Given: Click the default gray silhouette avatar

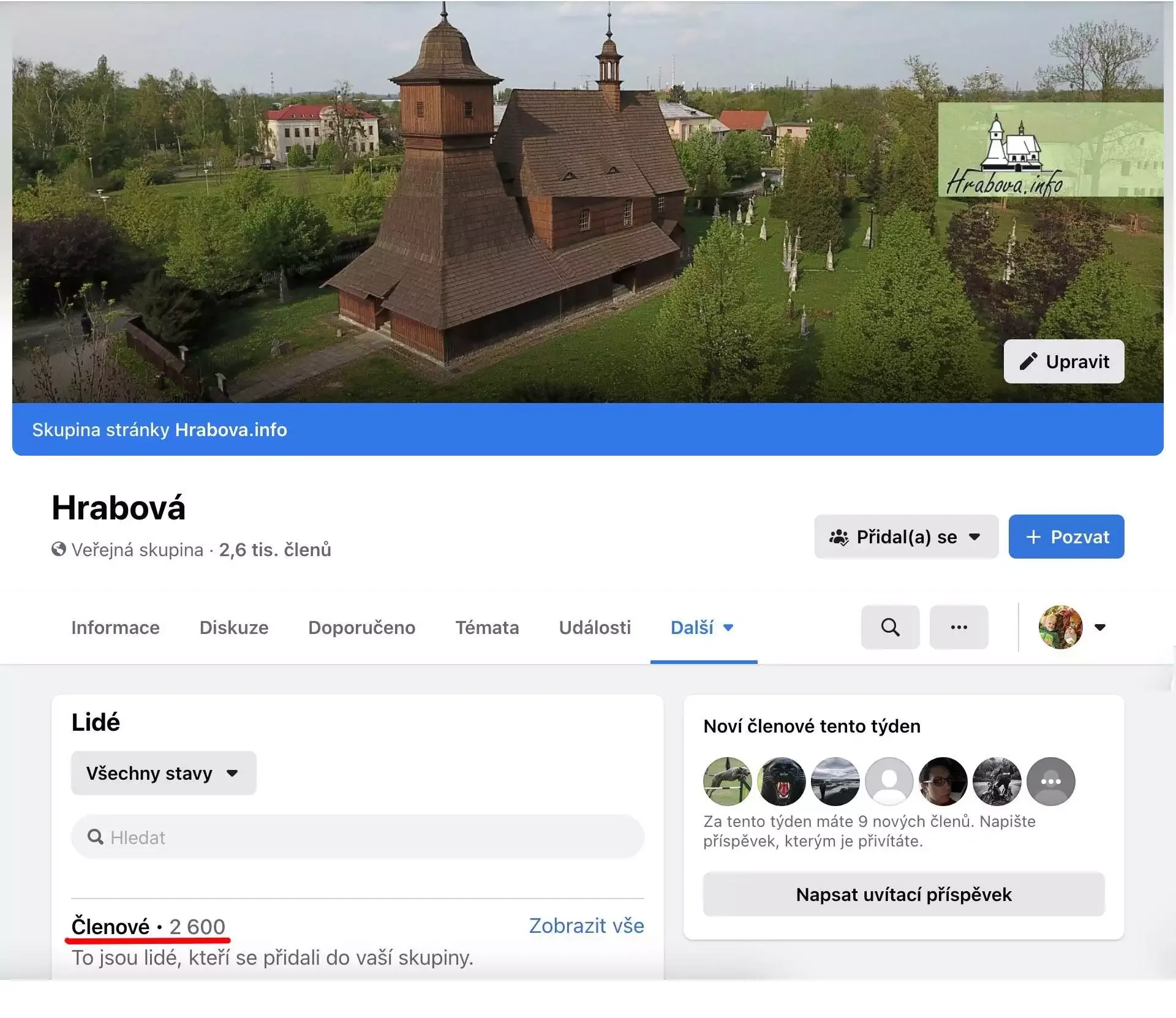Looking at the screenshot, I should pyautogui.click(x=889, y=782).
